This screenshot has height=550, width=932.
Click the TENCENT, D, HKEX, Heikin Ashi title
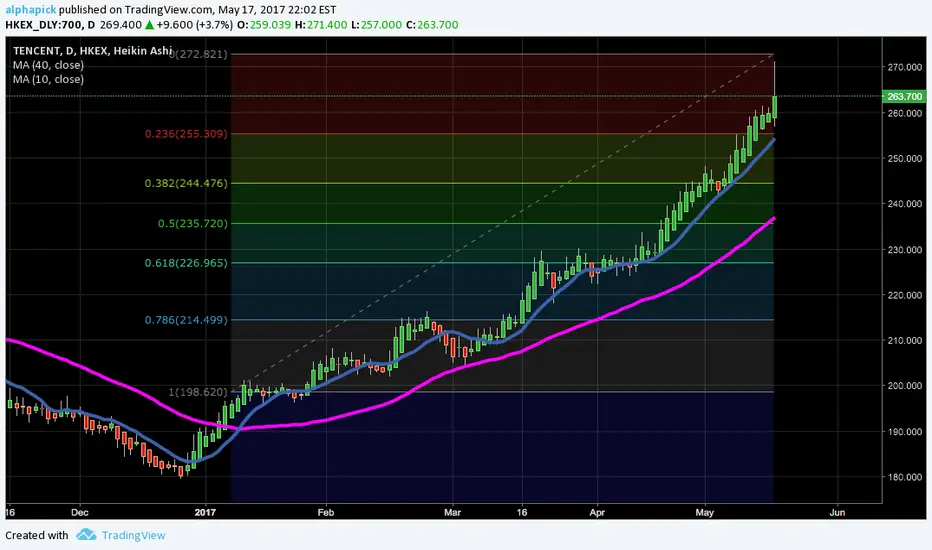[92, 51]
